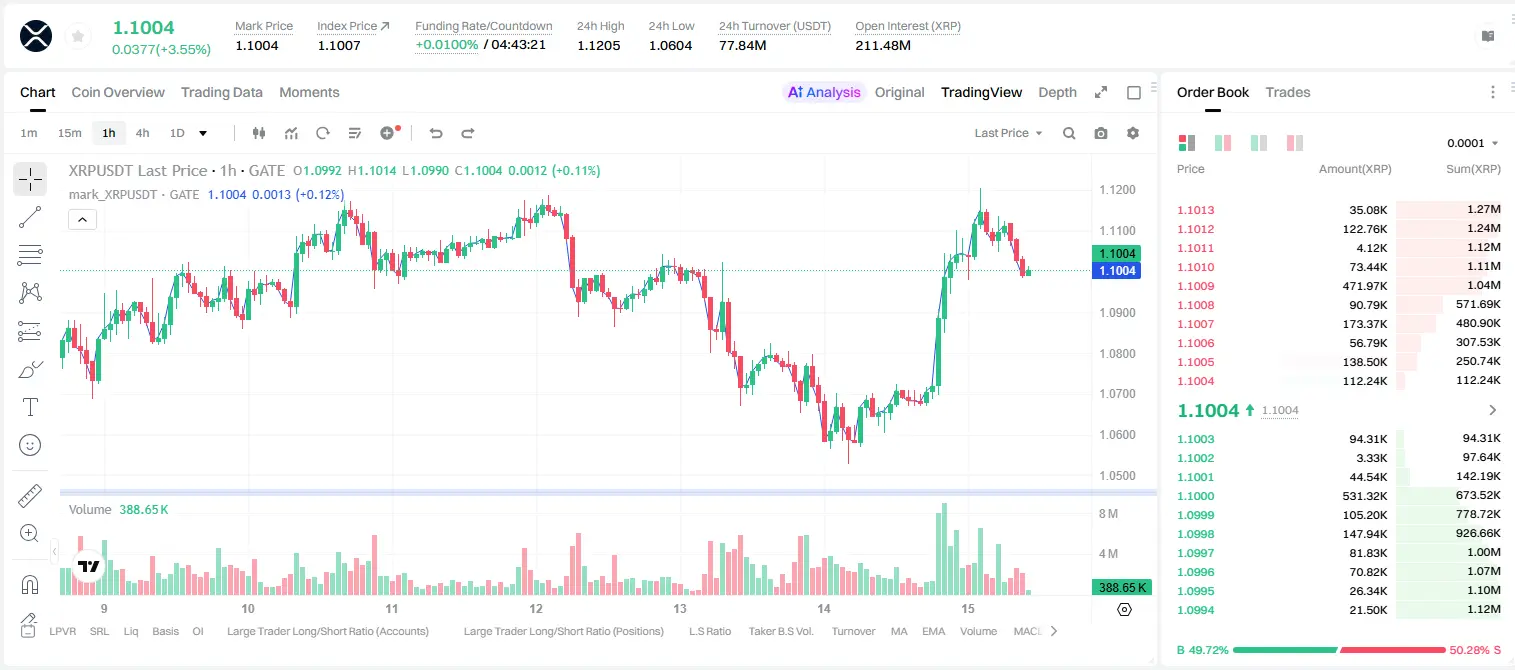The height and width of the screenshot is (670, 1515).
Task: Select the Depth chart view
Action: (1057, 92)
